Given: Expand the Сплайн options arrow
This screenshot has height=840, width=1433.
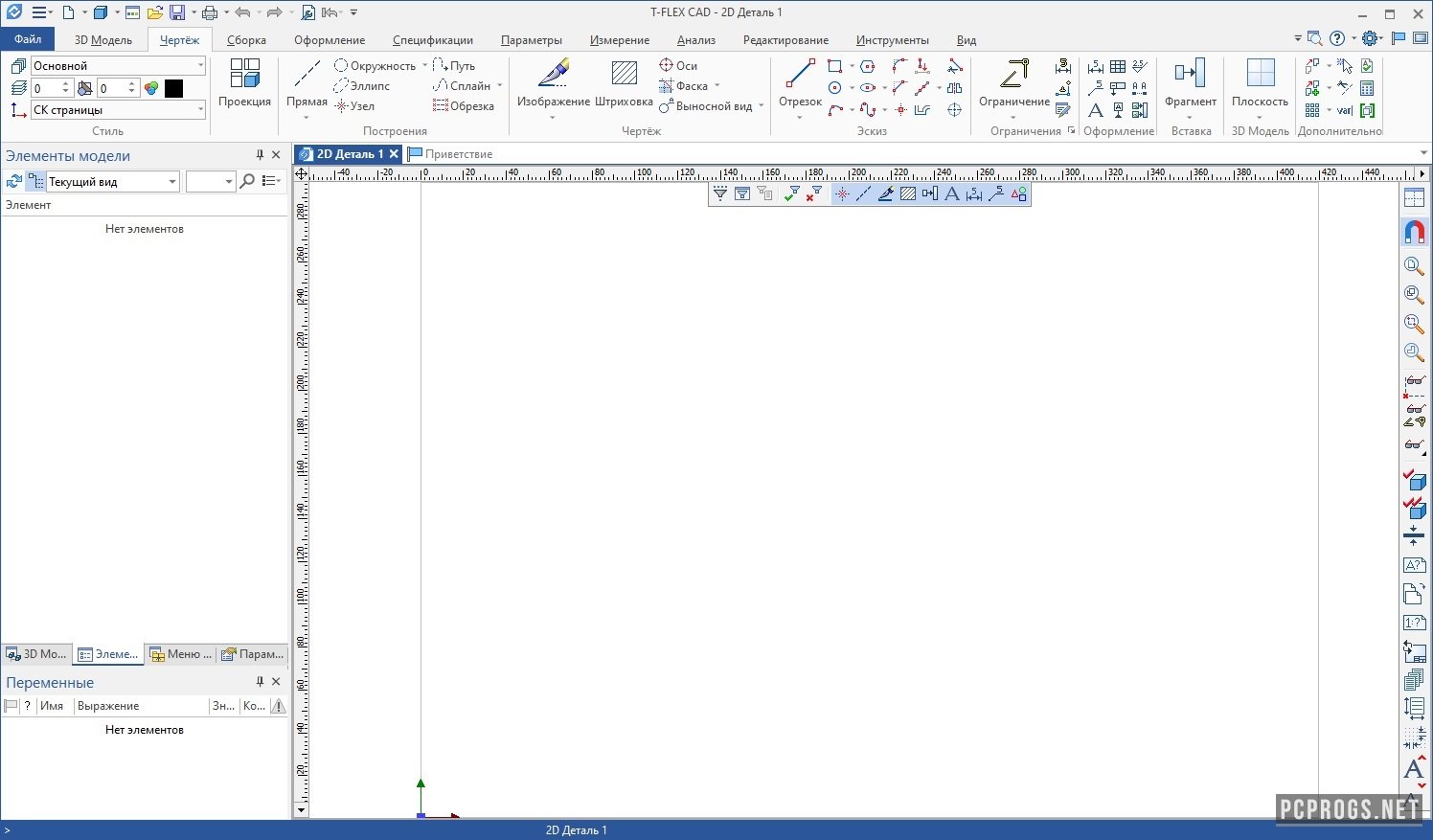Looking at the screenshot, I should [x=500, y=86].
